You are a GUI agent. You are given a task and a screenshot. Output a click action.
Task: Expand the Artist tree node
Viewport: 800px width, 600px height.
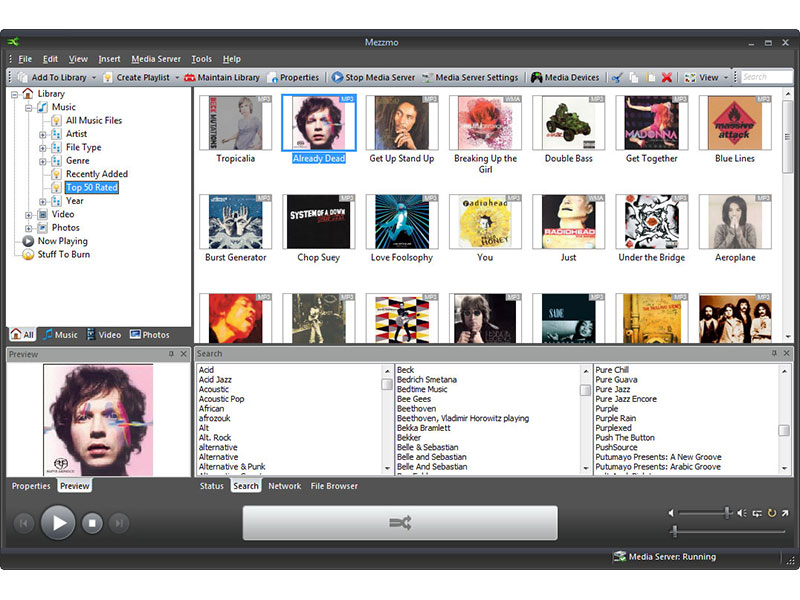tap(43, 135)
